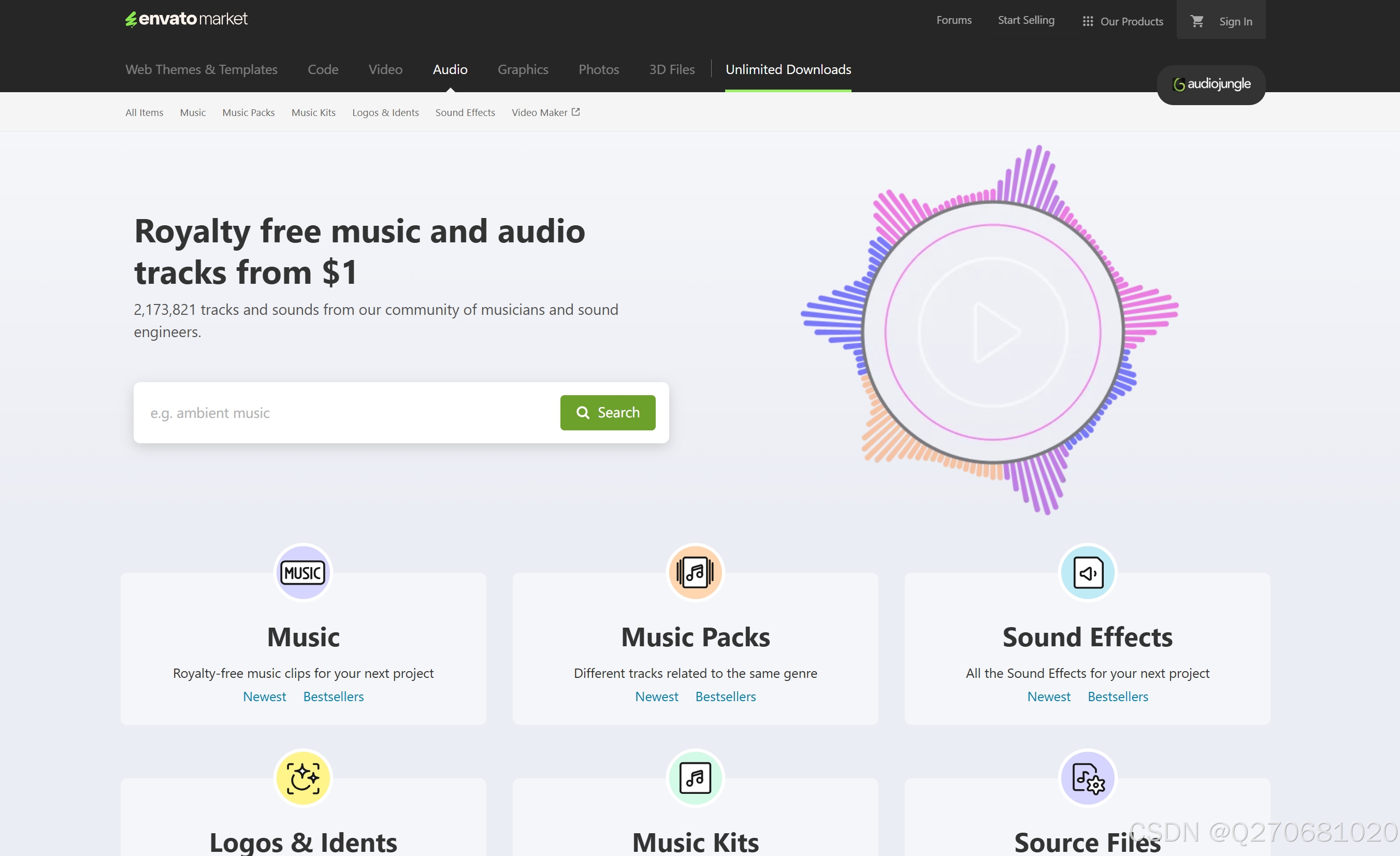Click the Envato Market logo
1400x856 pixels.
tap(186, 19)
